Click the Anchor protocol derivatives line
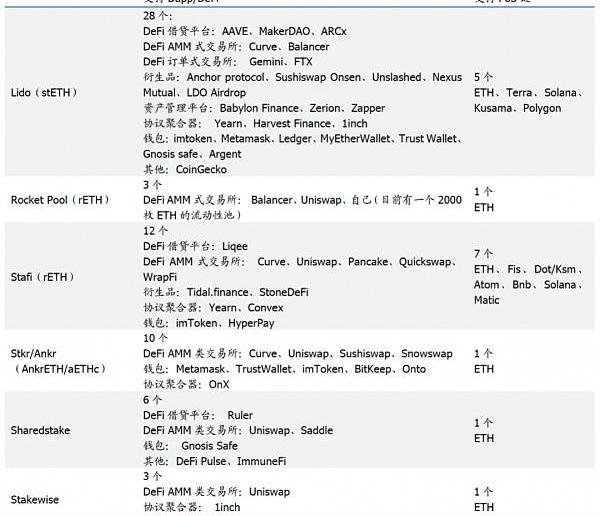 pyautogui.click(x=300, y=77)
